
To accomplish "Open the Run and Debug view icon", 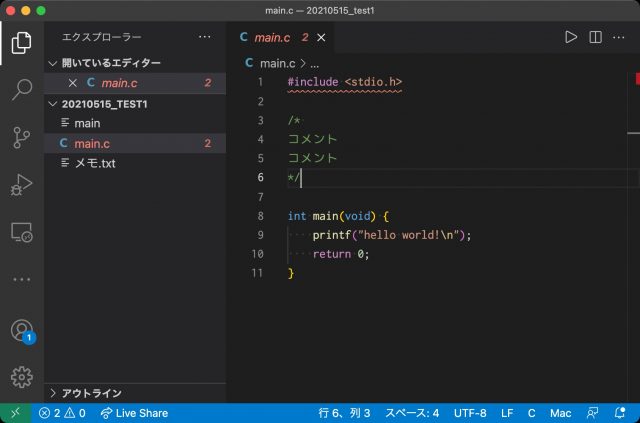I will [x=21, y=185].
